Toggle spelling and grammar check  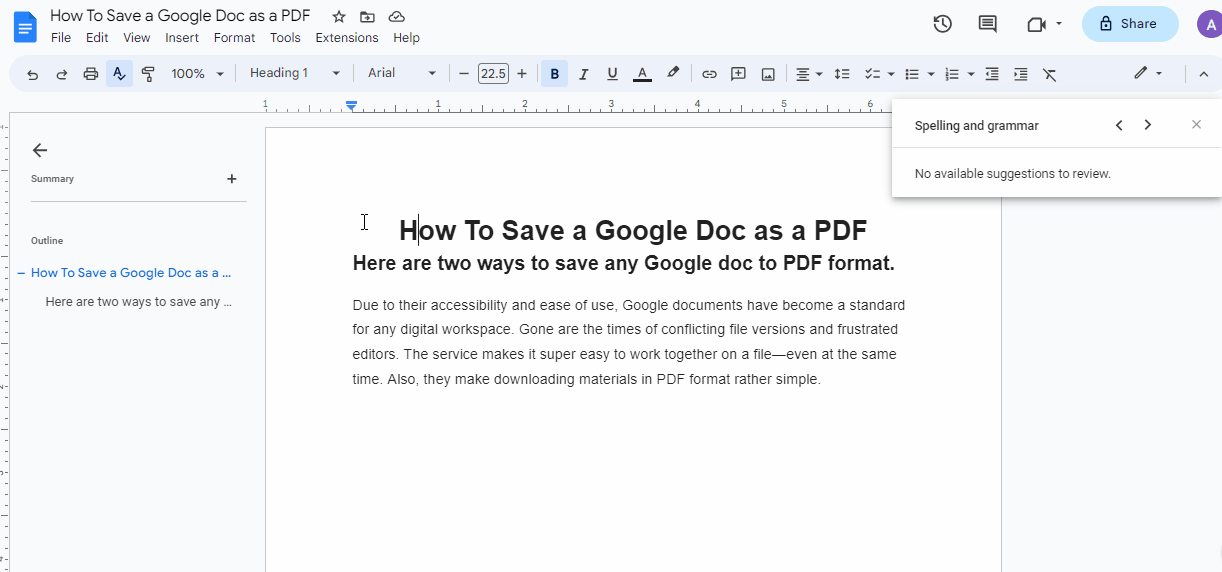click(x=120, y=74)
